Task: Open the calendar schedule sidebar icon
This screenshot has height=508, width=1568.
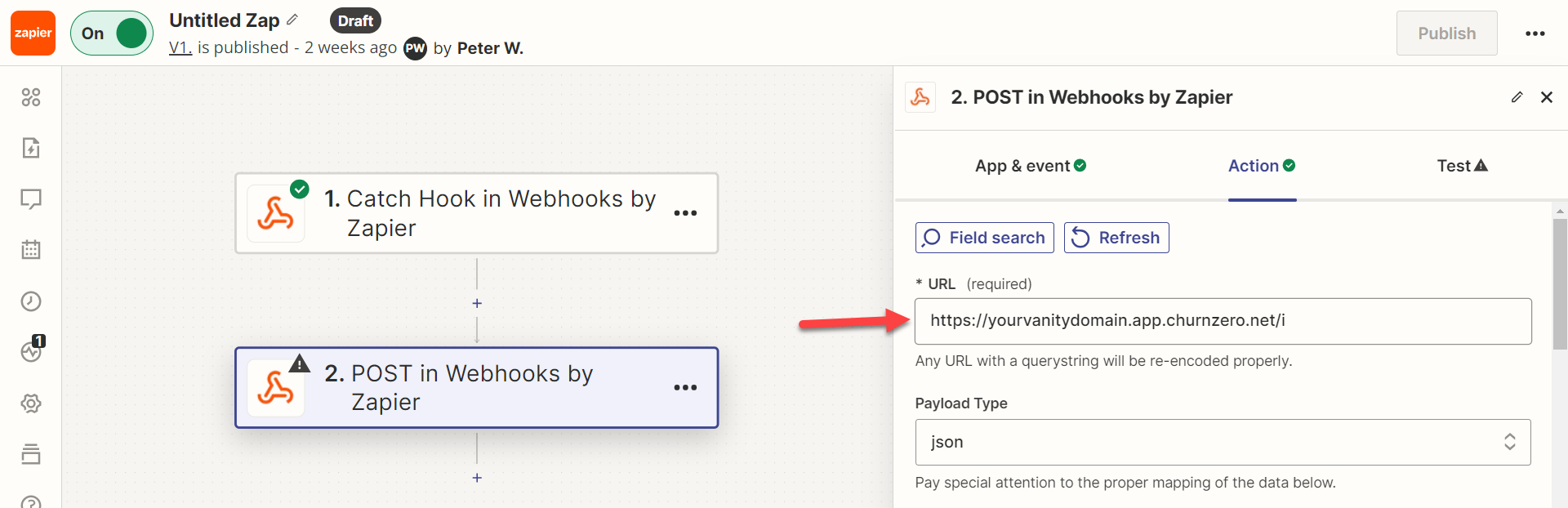Action: [31, 250]
